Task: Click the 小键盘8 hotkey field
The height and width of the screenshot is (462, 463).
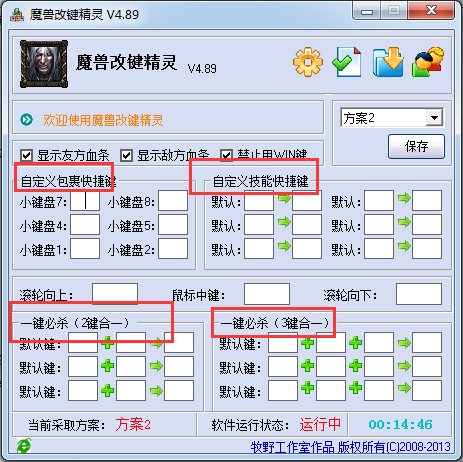Action: pos(173,201)
